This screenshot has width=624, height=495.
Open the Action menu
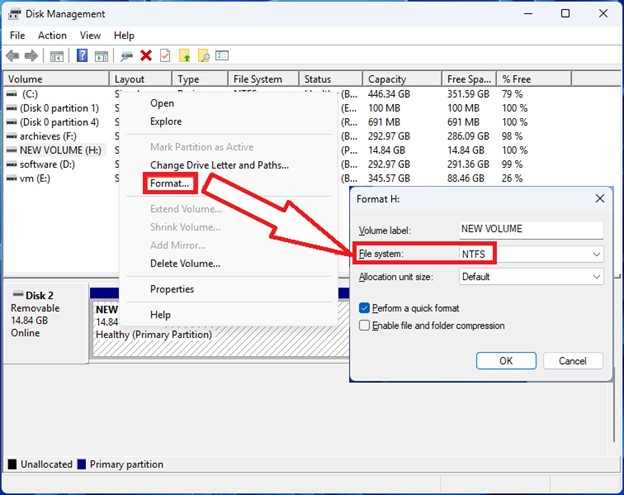(52, 35)
